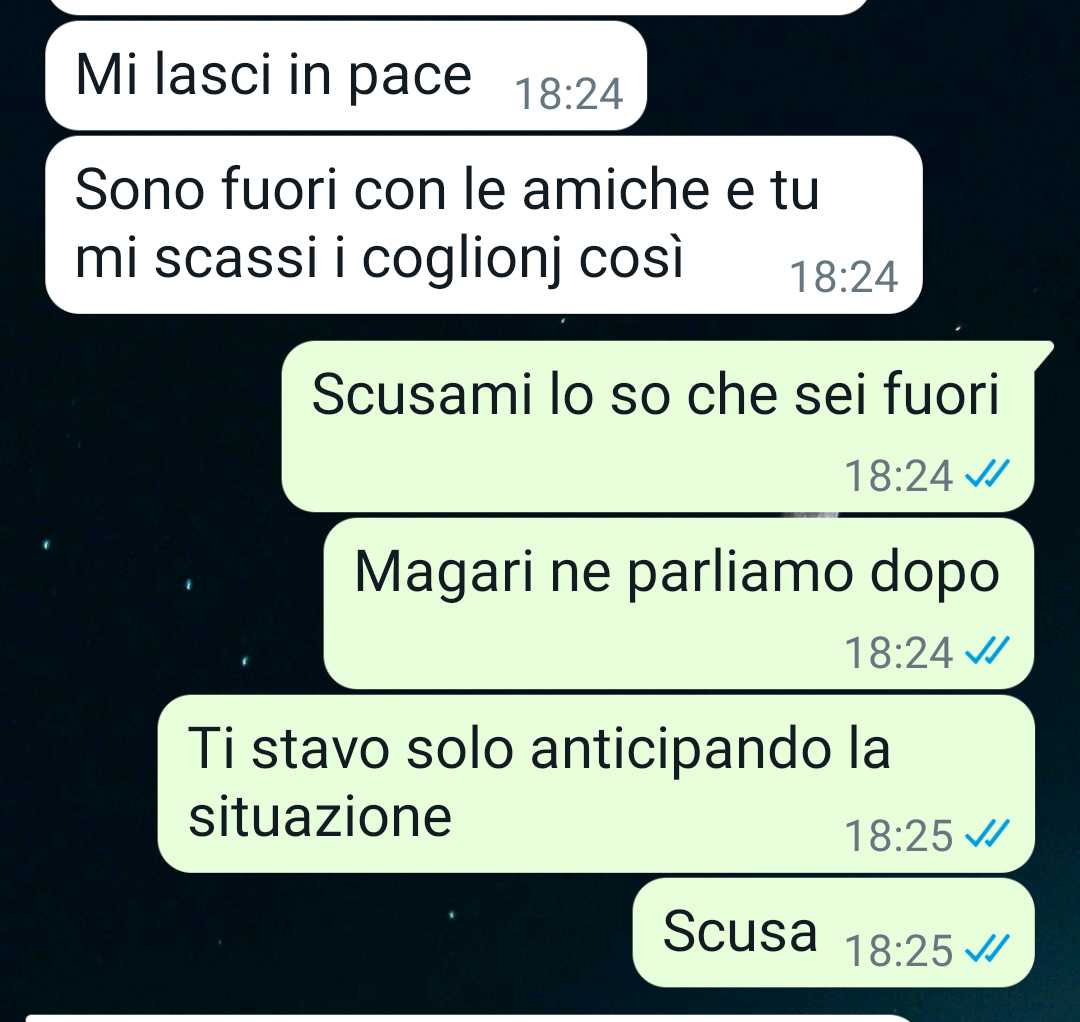Click blue double ticks on 'Magari ne parliamo dopo'

point(987,650)
